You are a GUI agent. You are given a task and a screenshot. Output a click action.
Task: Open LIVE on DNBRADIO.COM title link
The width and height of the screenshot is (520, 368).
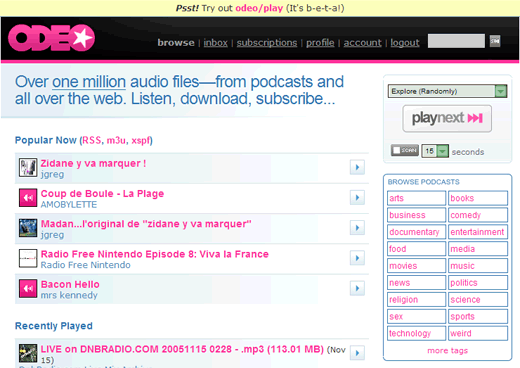pyautogui.click(x=182, y=349)
